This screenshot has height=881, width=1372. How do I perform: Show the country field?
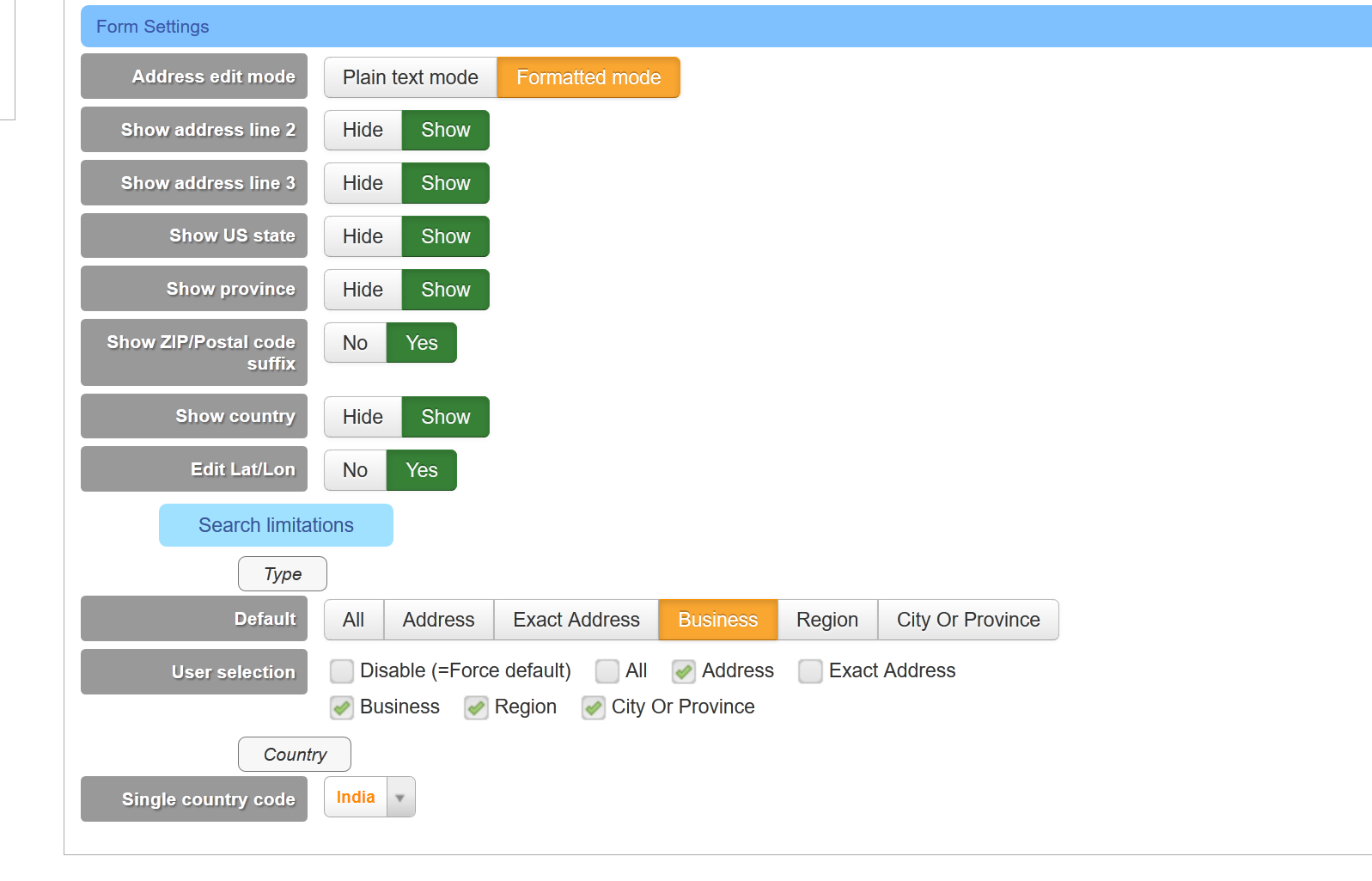click(x=446, y=417)
